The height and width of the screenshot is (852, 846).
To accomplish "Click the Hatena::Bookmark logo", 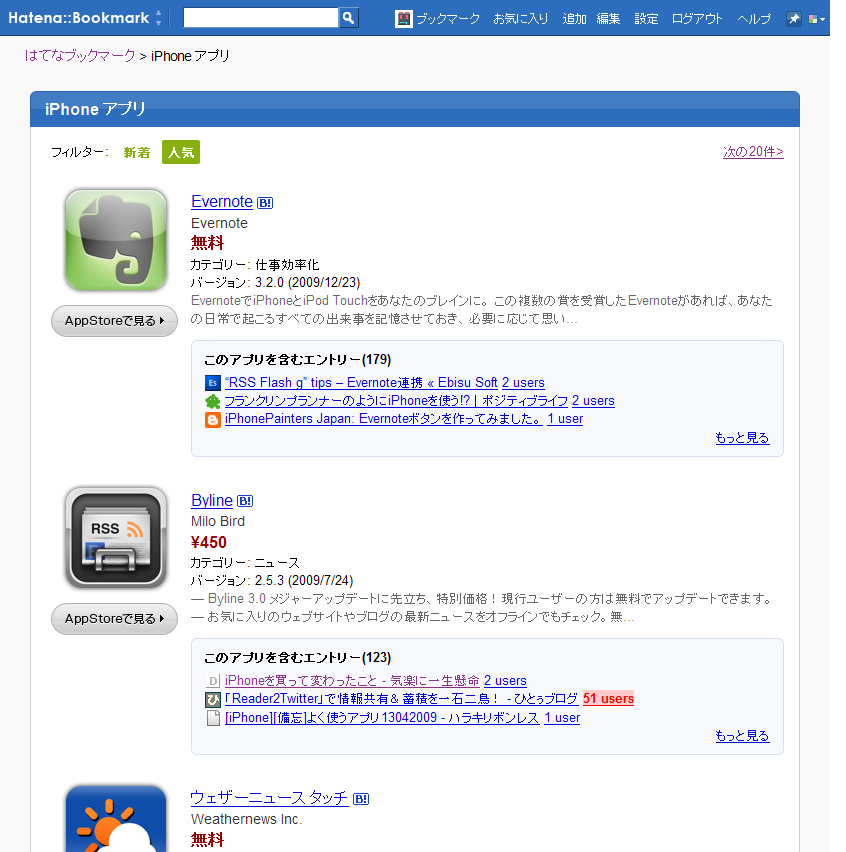I will 78,18.
